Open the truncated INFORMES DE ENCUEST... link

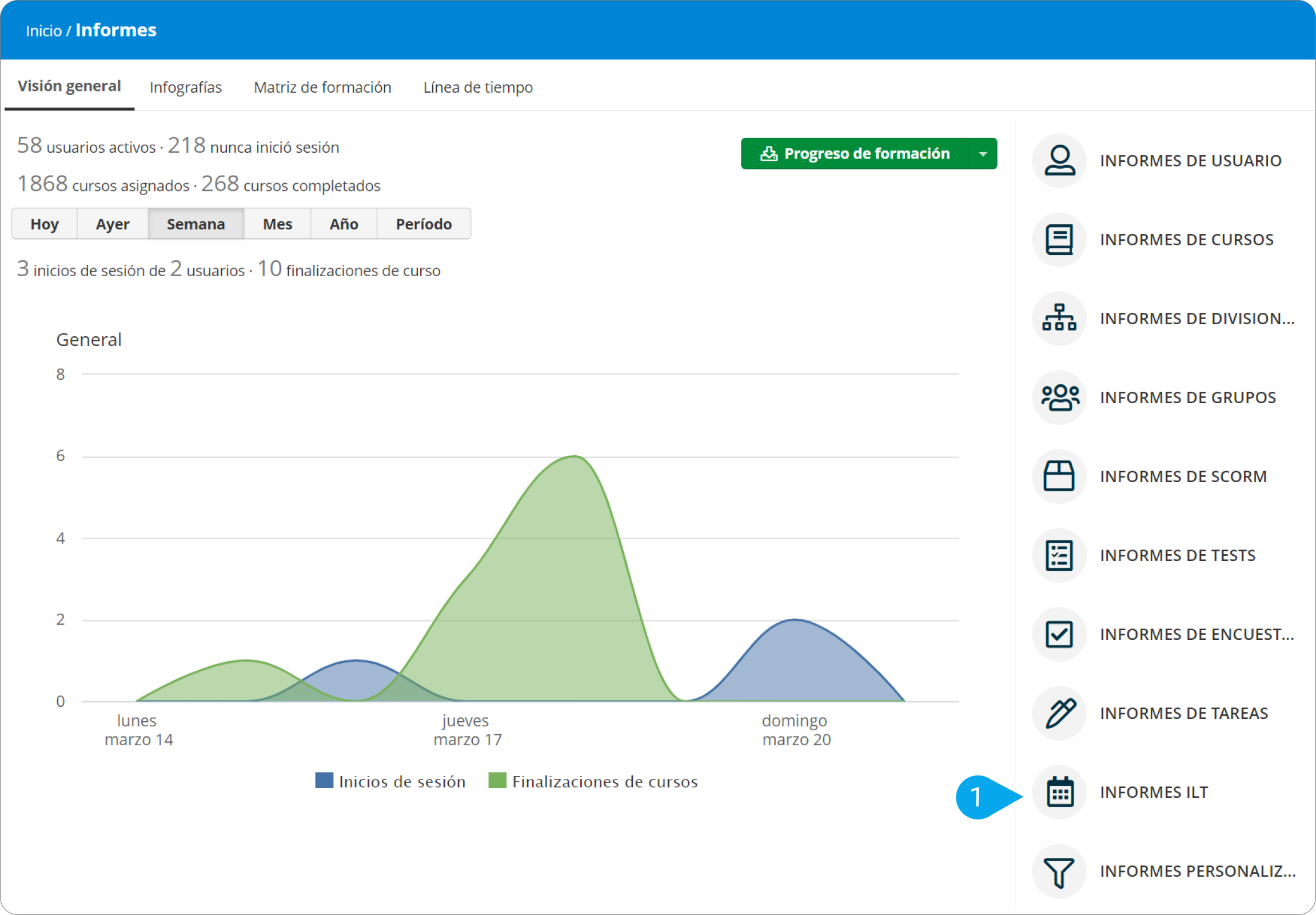tap(1197, 634)
